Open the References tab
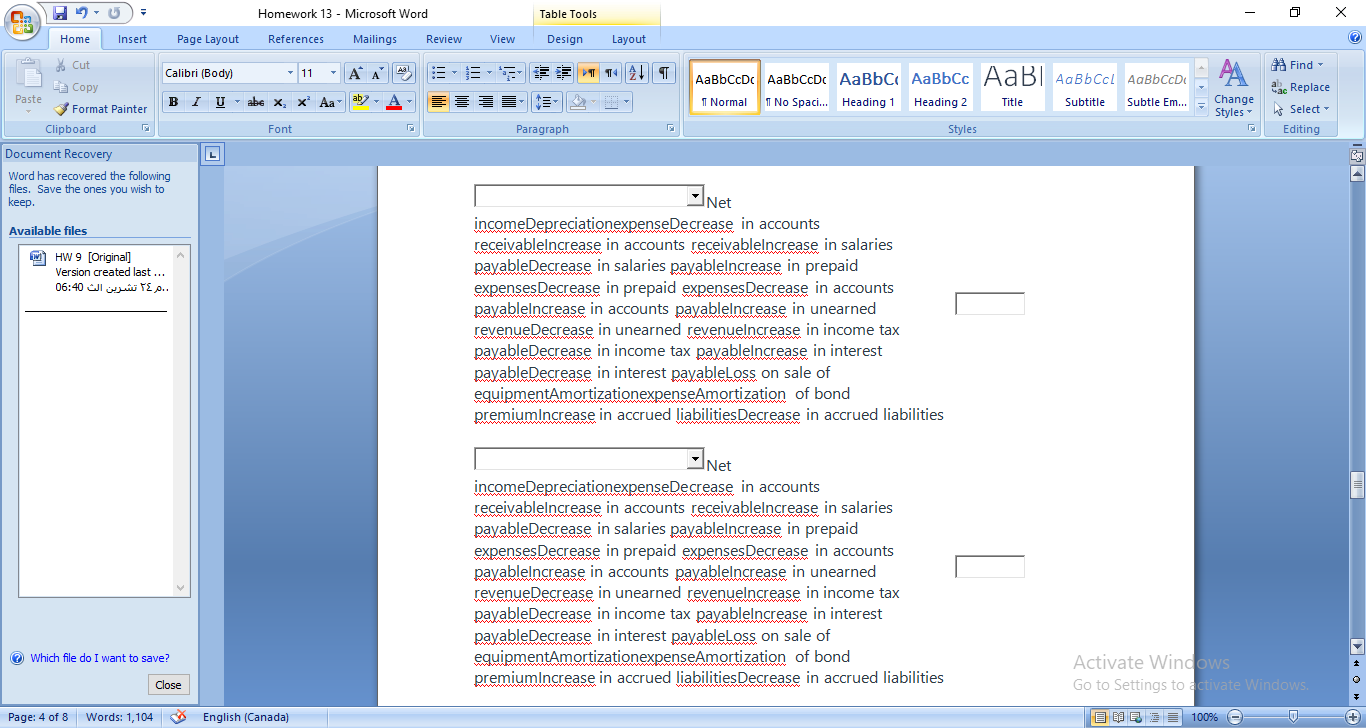1366x728 pixels. 296,39
